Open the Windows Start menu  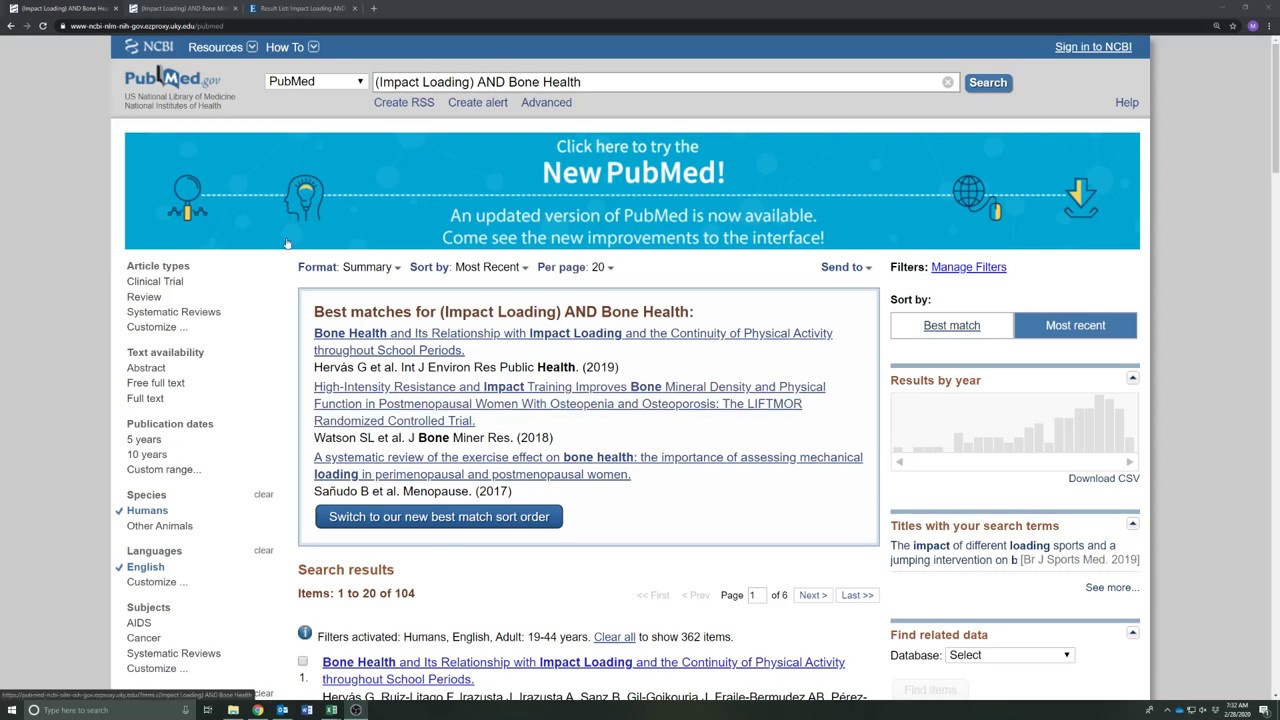(x=11, y=710)
